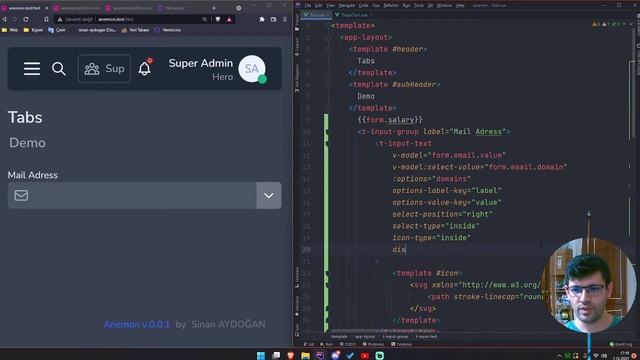640x360 pixels.
Task: Open File Explorer from taskbar
Action: [x=305, y=356]
